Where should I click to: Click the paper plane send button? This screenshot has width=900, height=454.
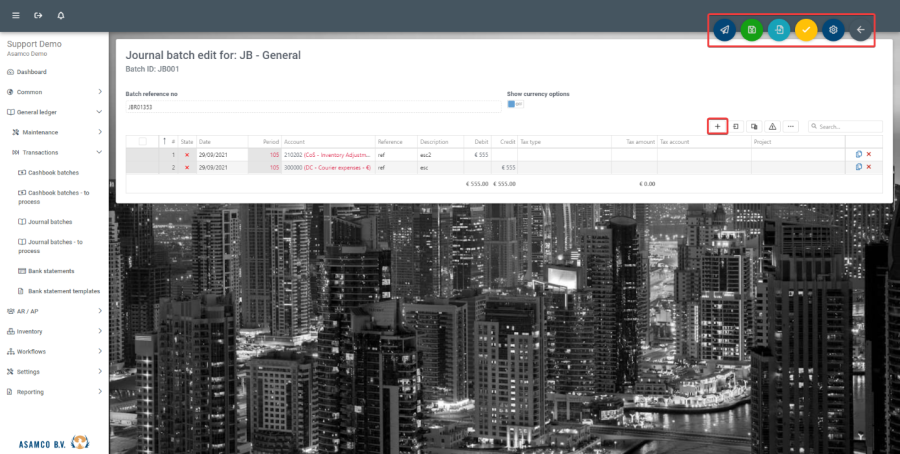tap(724, 30)
